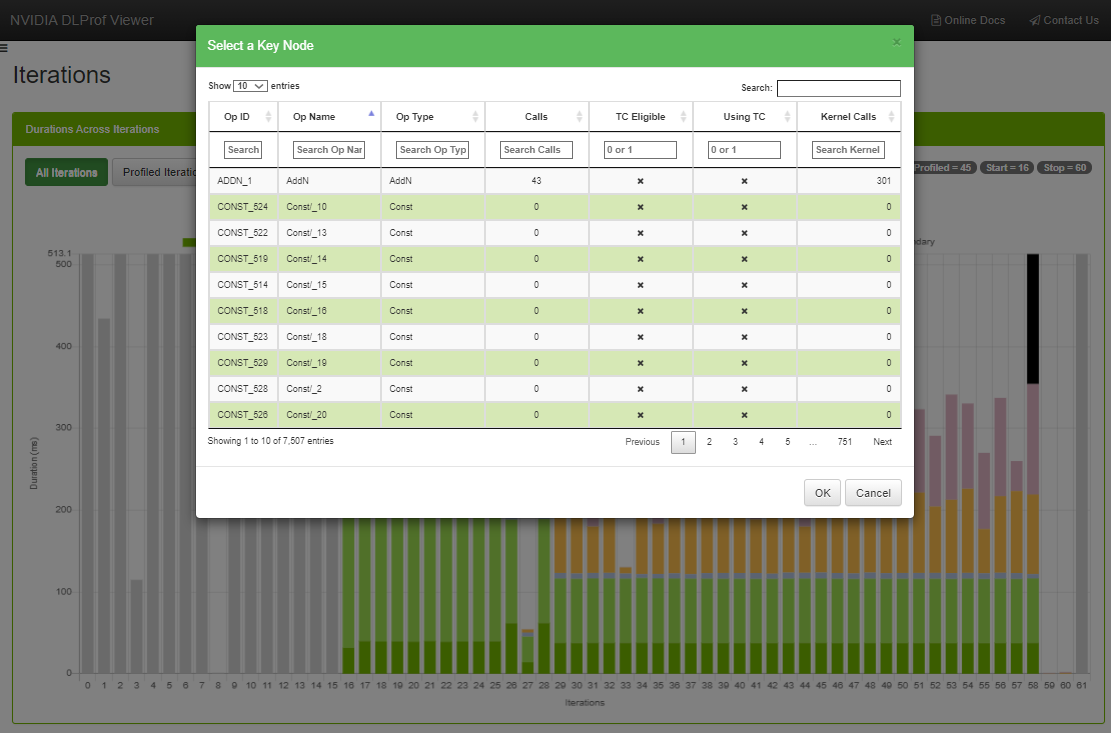
Task: Click the TC Eligible 0 or 1 filter
Action: click(x=640, y=150)
